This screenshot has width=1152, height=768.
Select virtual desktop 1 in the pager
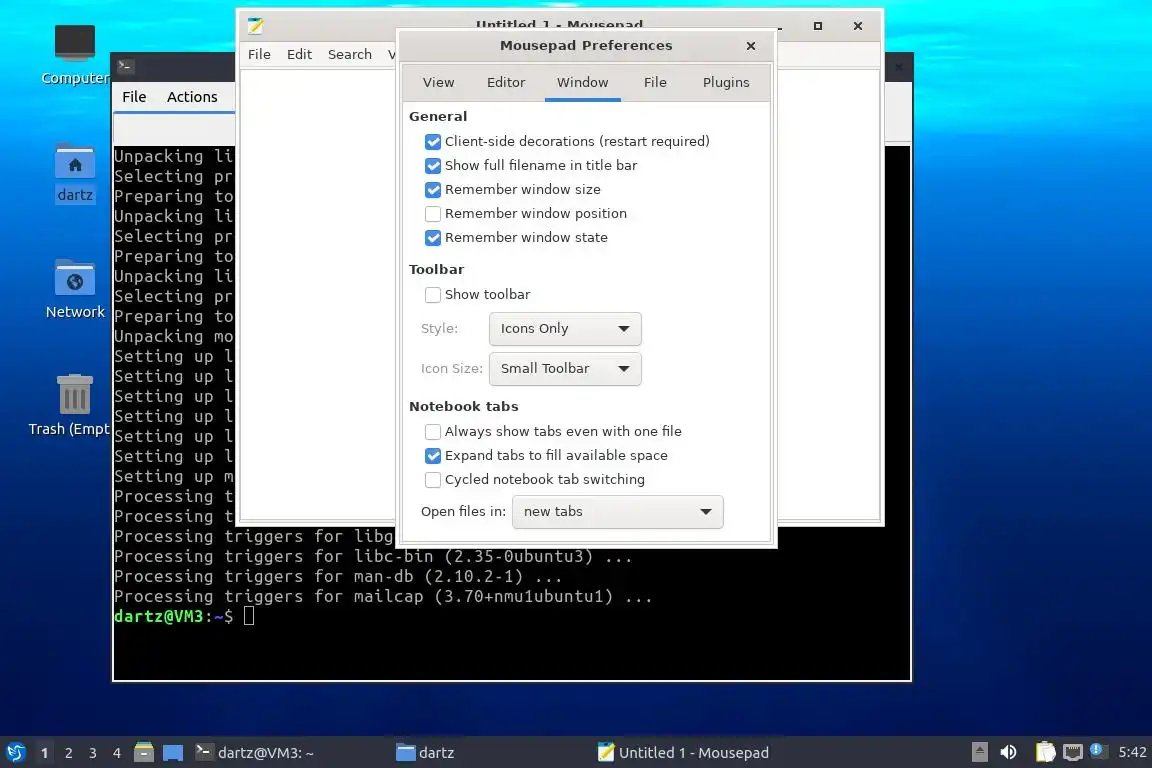(x=44, y=753)
